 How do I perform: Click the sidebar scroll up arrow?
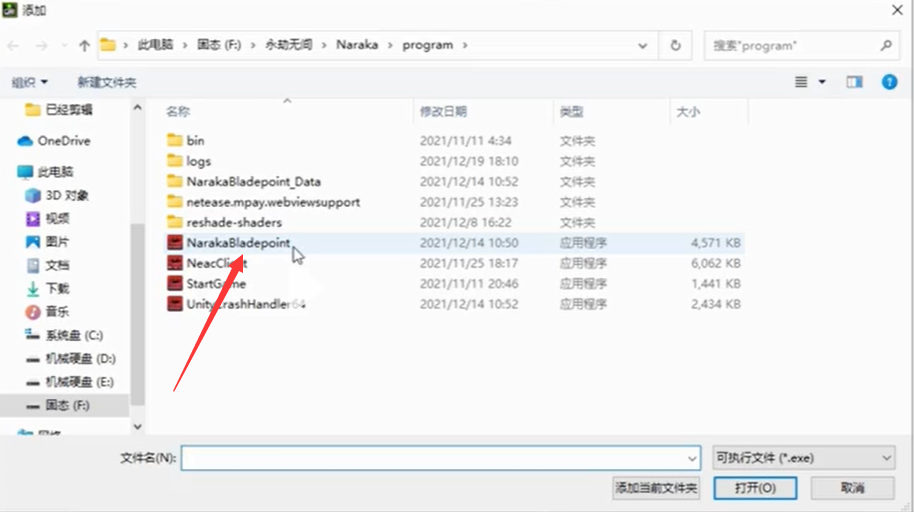pos(138,107)
